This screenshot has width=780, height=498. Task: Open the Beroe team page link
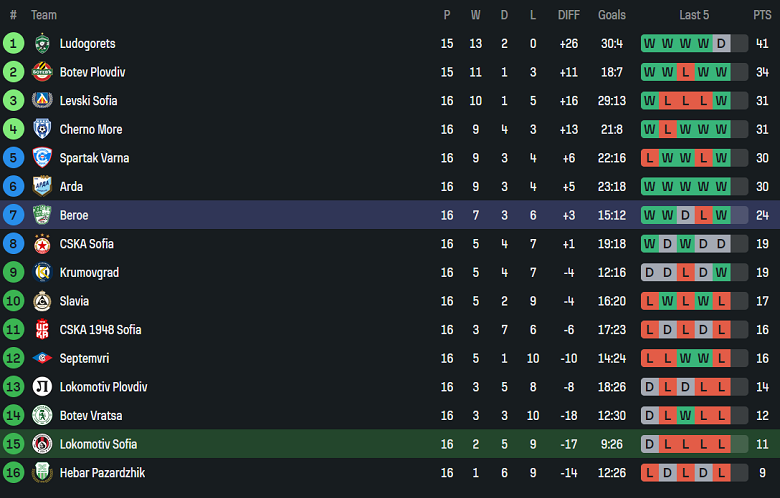pyautogui.click(x=74, y=215)
